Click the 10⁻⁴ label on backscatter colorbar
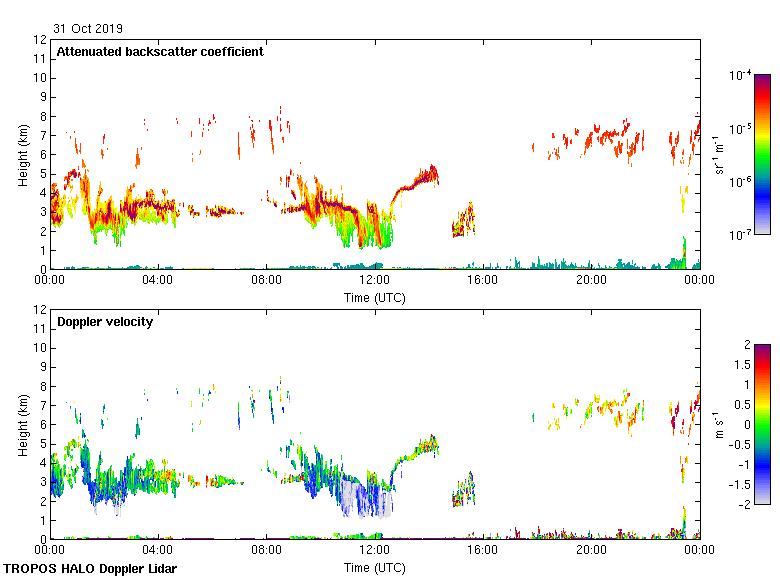This screenshot has width=780, height=580. point(740,76)
